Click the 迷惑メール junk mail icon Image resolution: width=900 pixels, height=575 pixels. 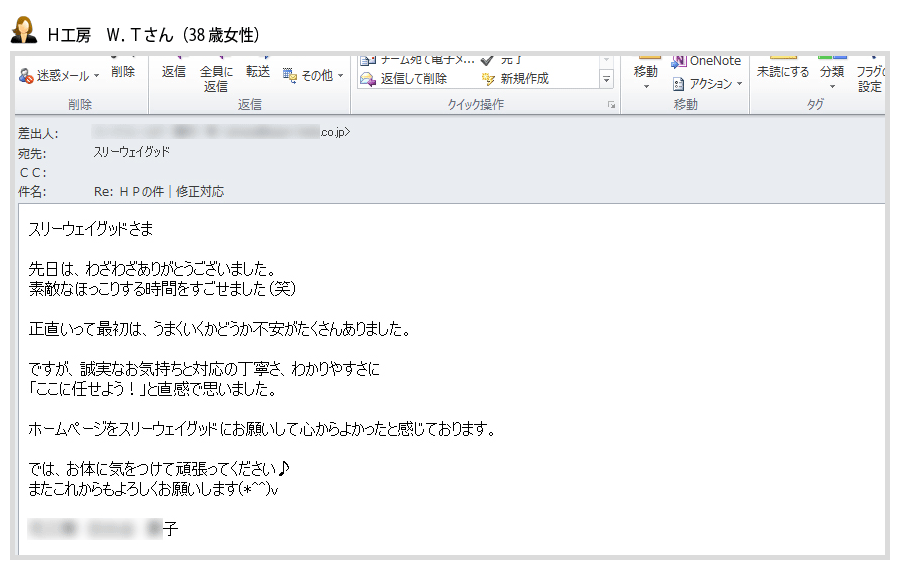[26, 76]
